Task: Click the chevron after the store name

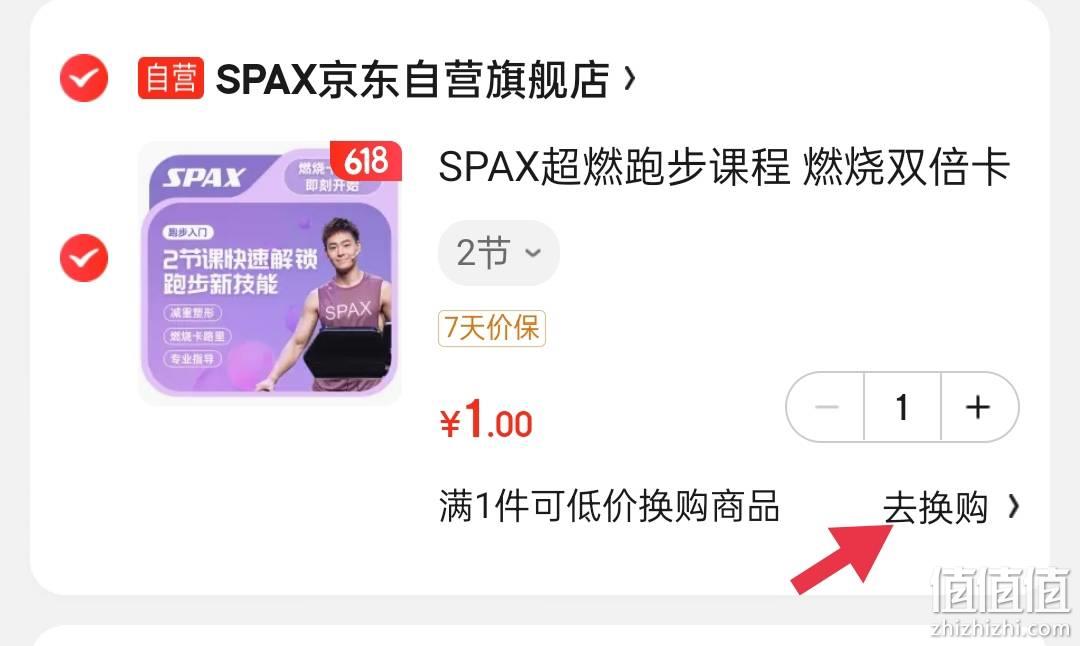Action: pyautogui.click(x=629, y=79)
